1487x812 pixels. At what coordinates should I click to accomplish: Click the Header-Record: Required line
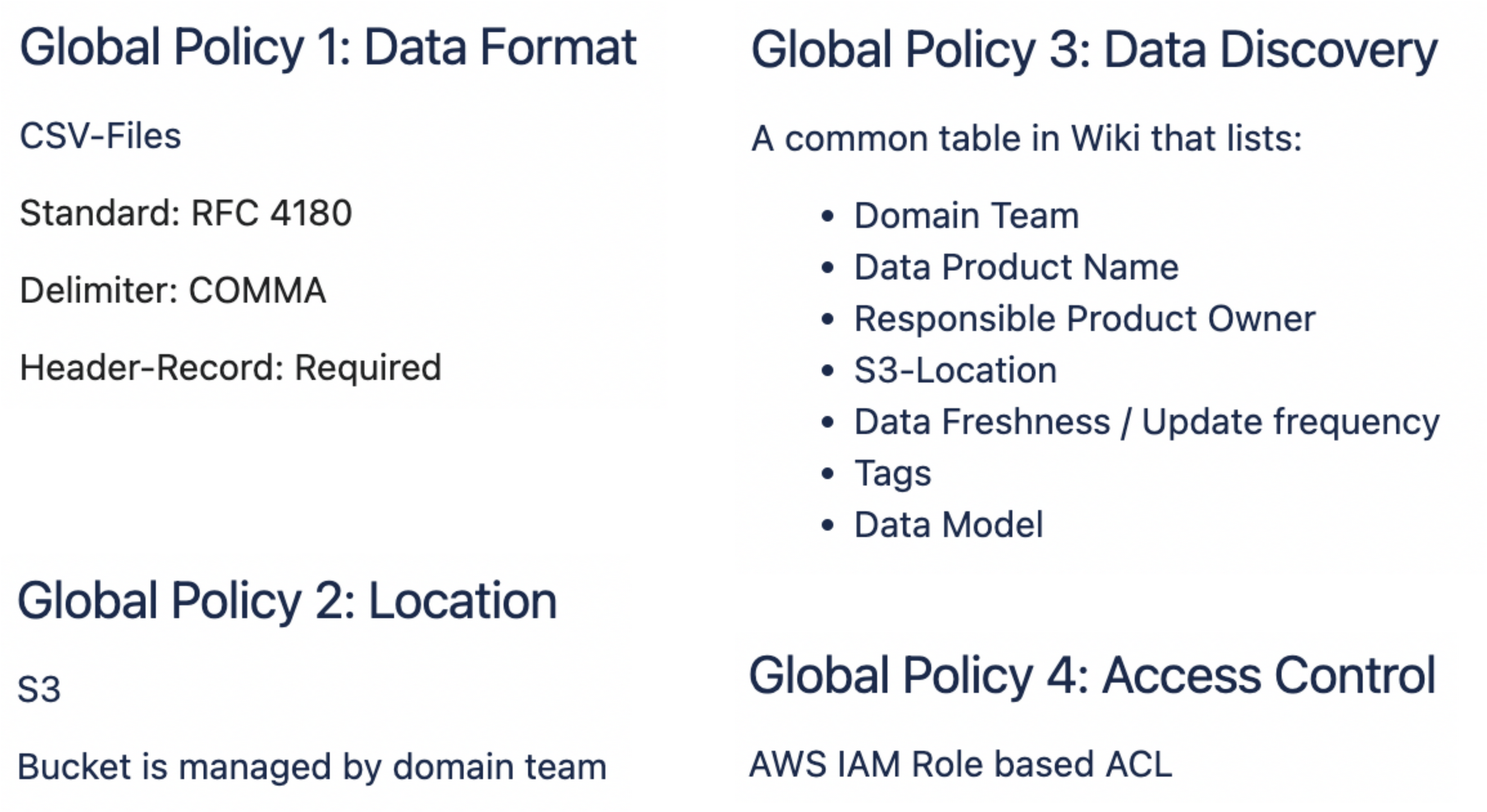click(231, 368)
